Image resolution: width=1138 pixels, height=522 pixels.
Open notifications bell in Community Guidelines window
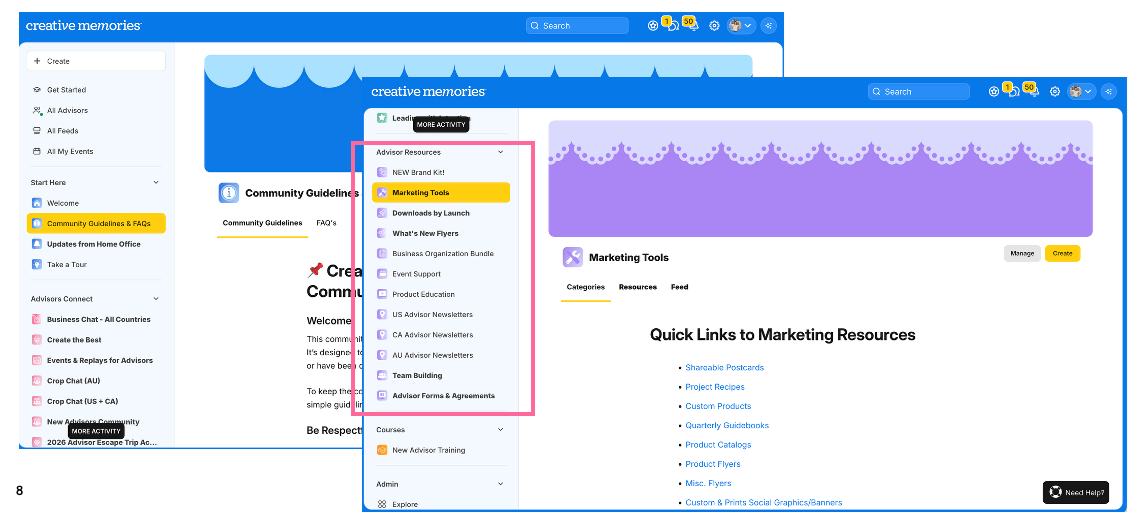693,26
